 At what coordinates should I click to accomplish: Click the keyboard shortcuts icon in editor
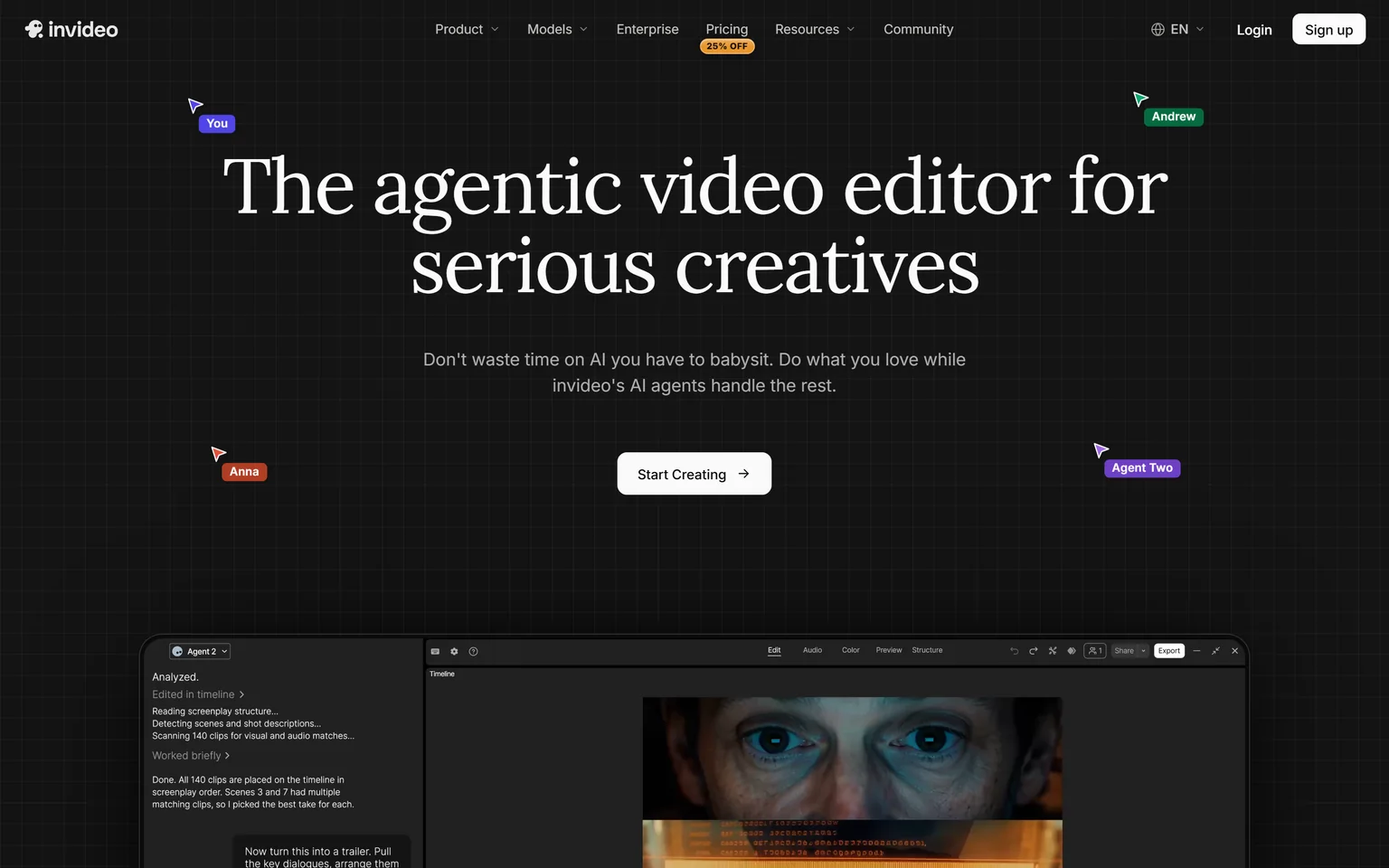[435, 651]
